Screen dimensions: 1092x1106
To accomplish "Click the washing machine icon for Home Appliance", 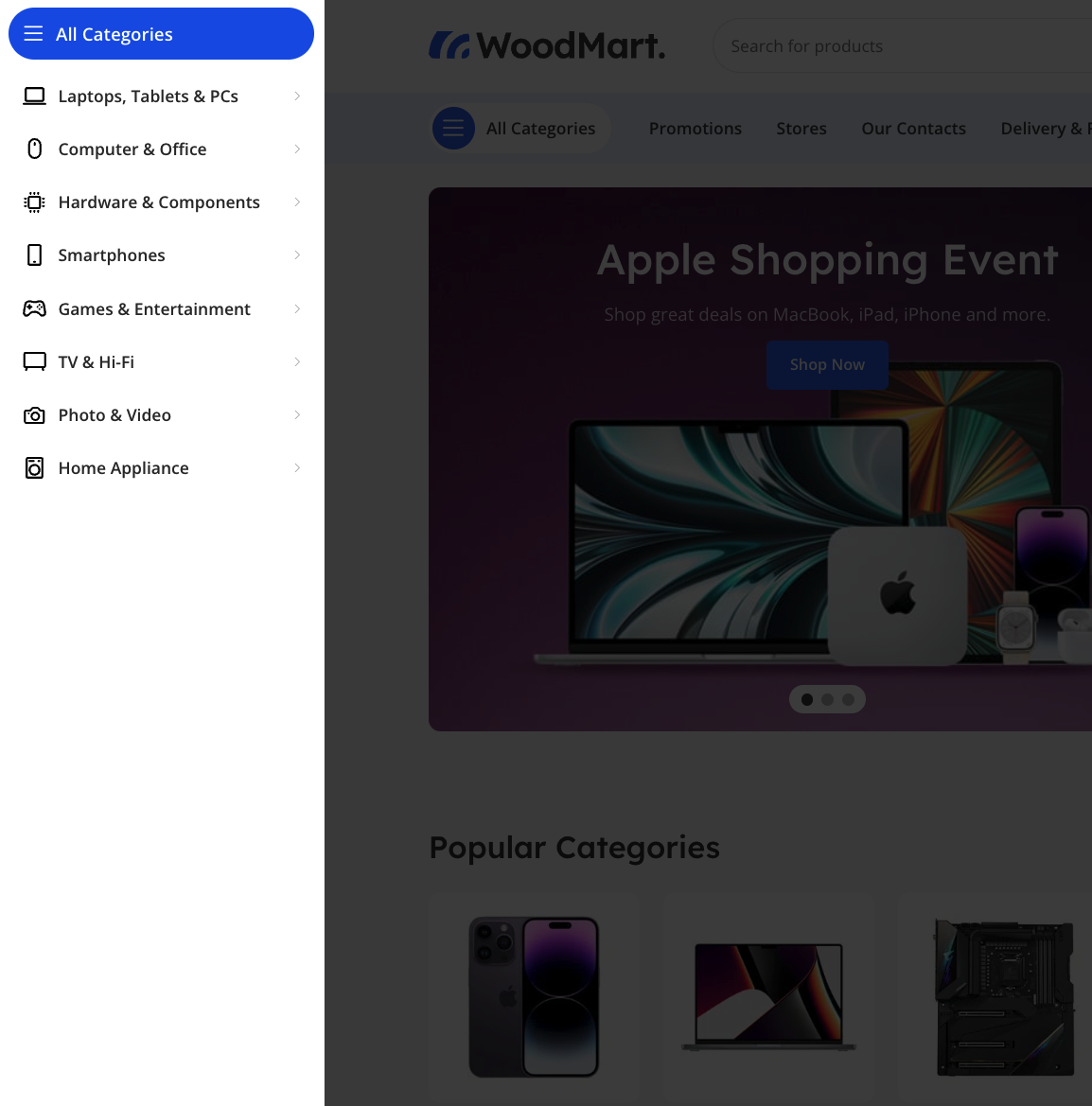I will 34,468.
